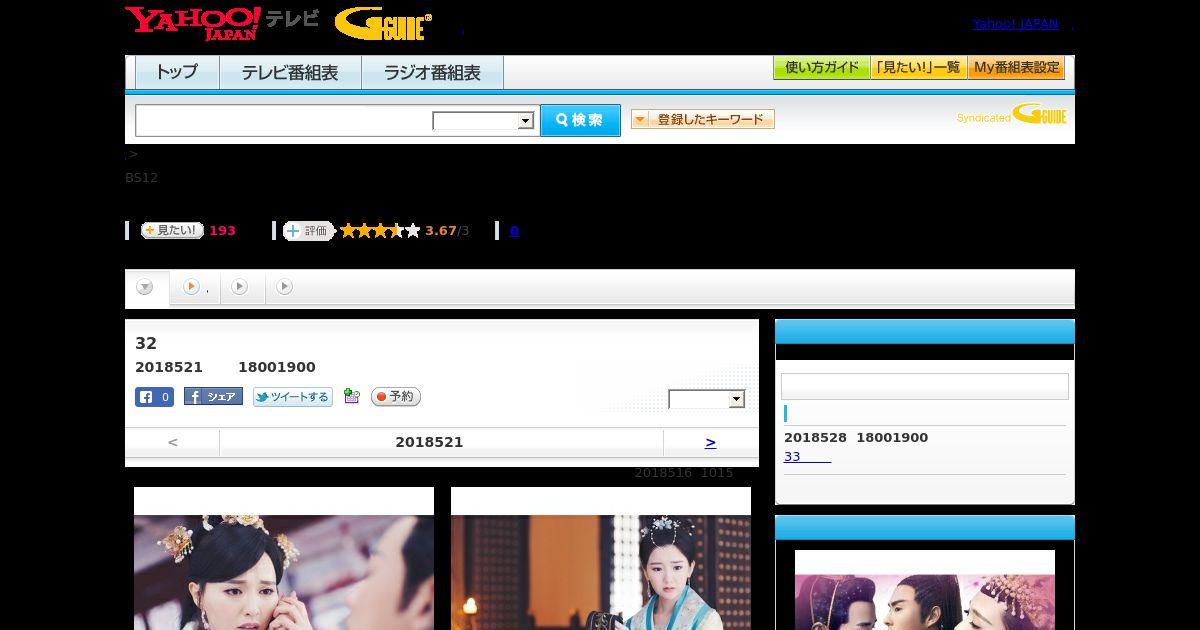
Task: Go to the next date with > link
Action: point(710,442)
